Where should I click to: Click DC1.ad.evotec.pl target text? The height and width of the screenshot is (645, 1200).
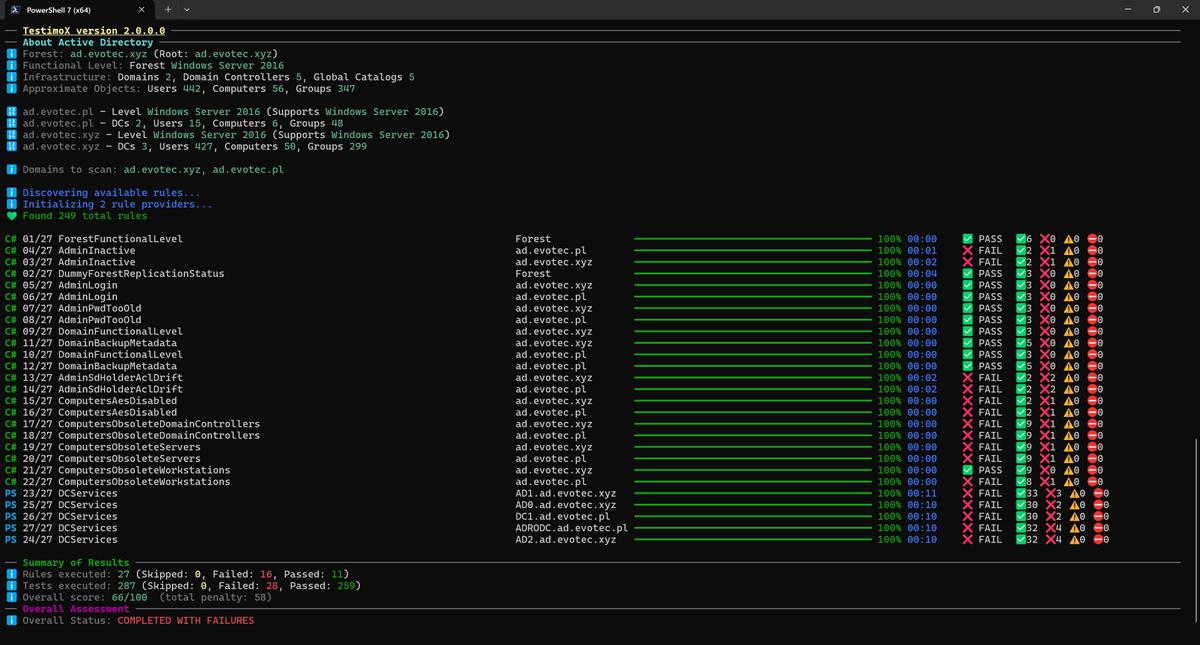pyautogui.click(x=563, y=517)
